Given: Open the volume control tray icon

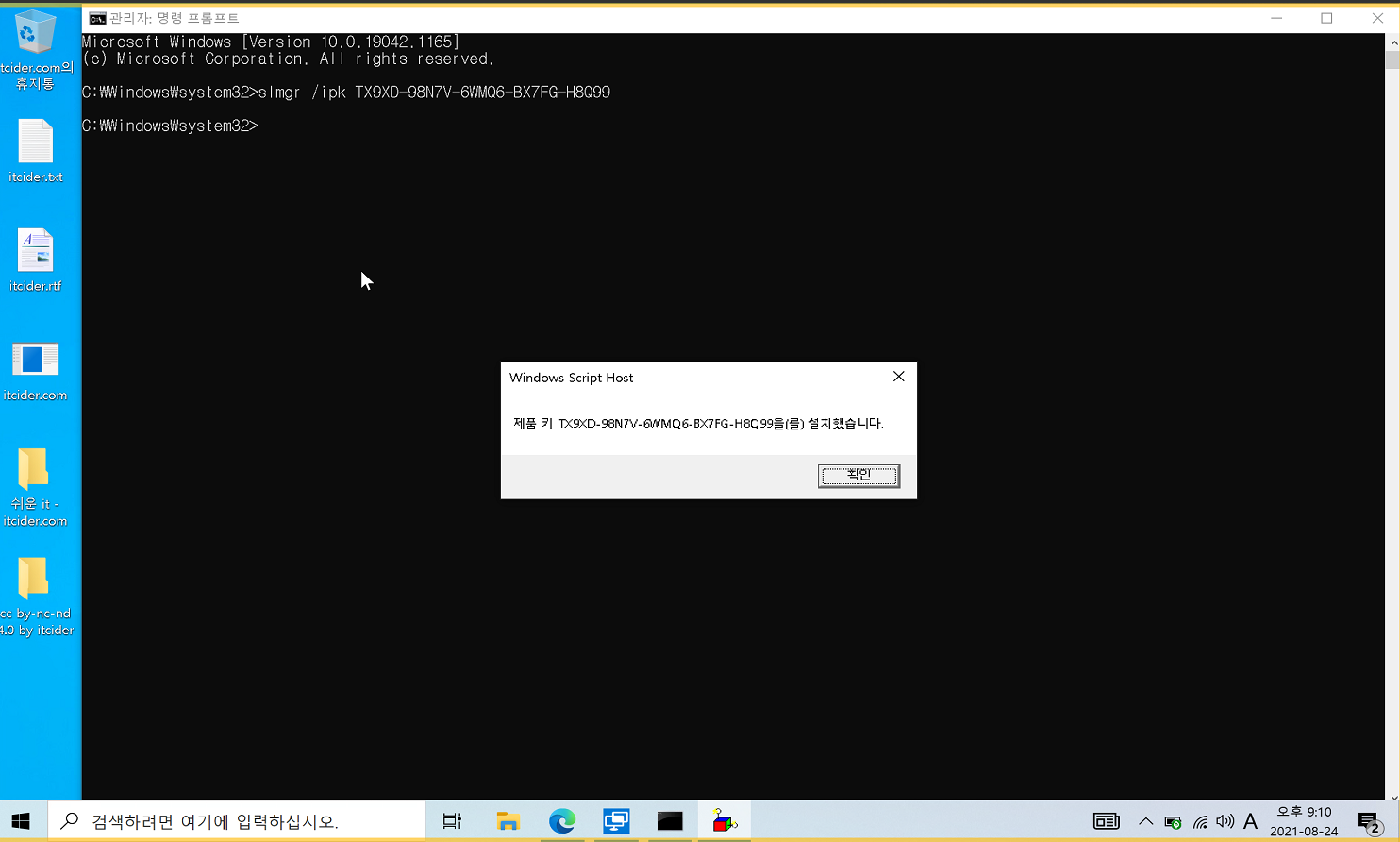Looking at the screenshot, I should pyautogui.click(x=1225, y=821).
